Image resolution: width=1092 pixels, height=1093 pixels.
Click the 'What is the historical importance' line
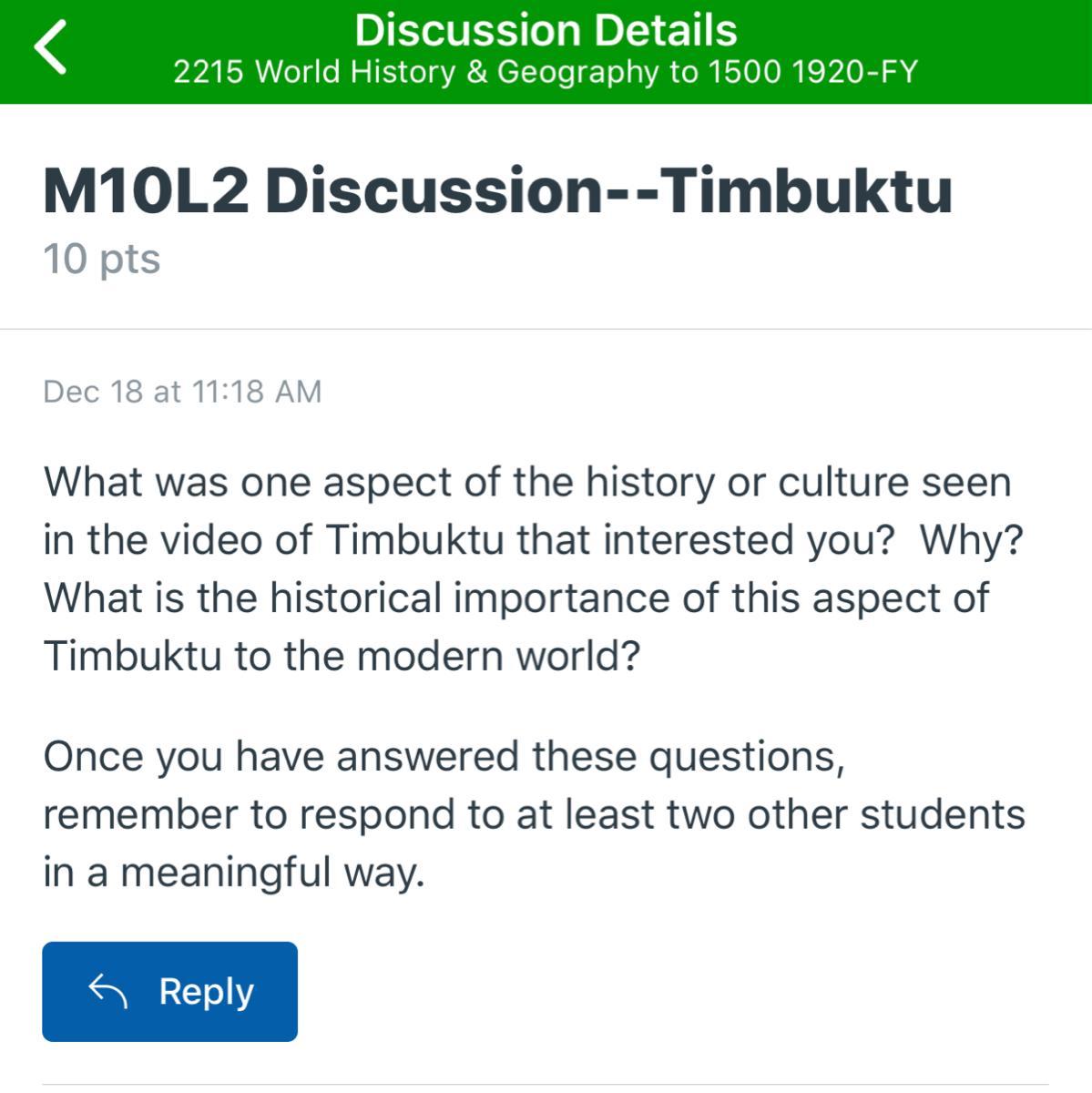pyautogui.click(x=515, y=598)
